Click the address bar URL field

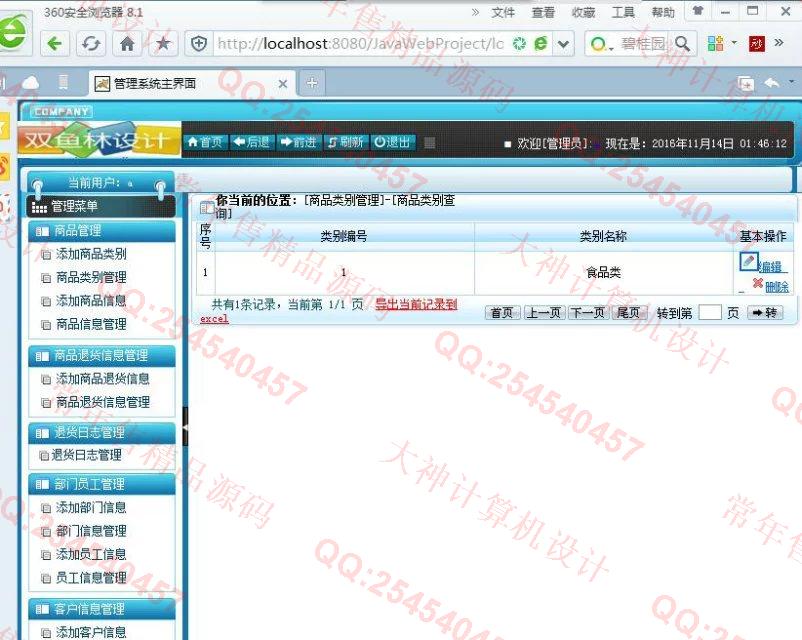pyautogui.click(x=360, y=44)
